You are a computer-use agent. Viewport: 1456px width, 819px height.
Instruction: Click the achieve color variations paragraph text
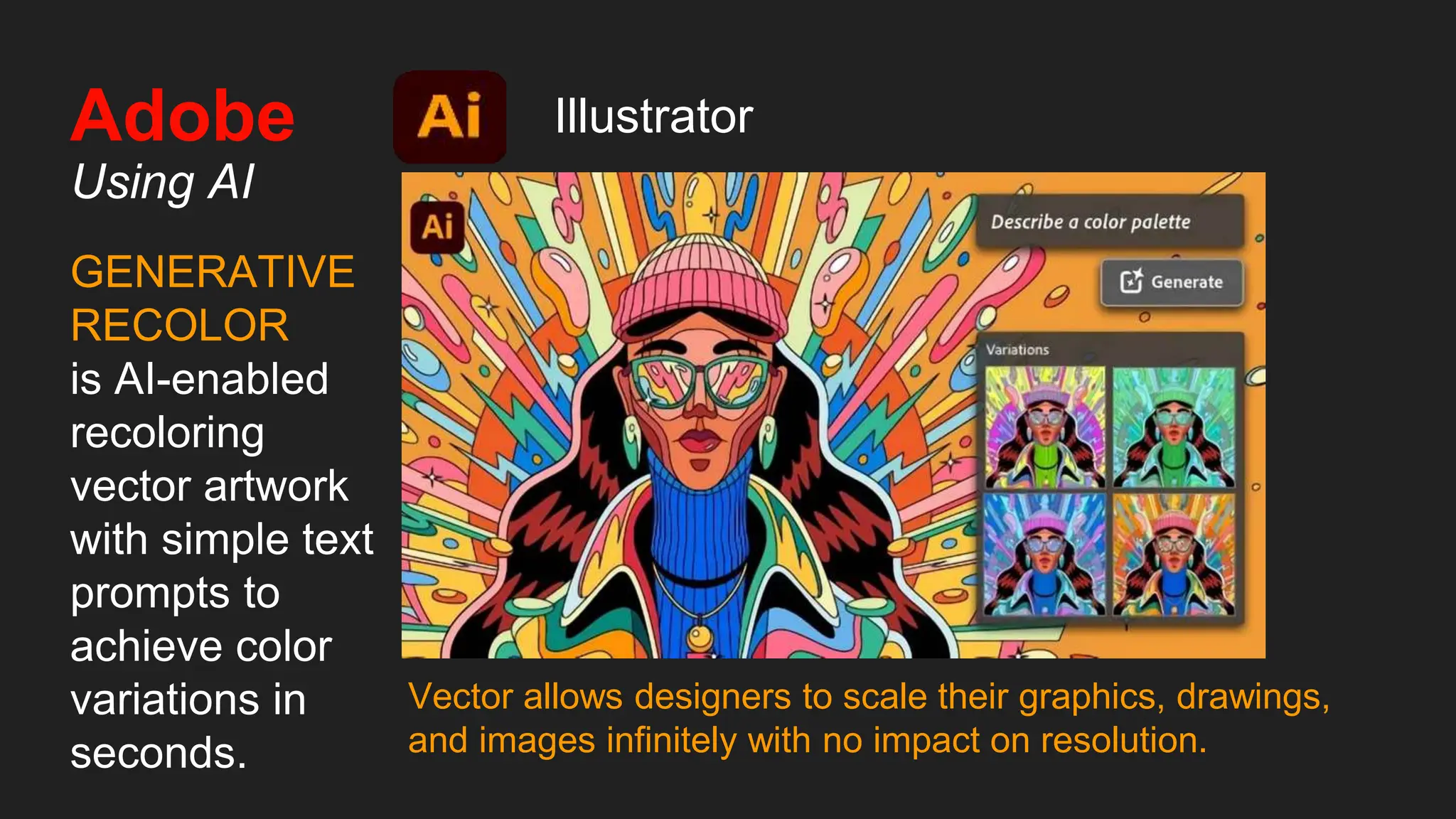pyautogui.click(x=222, y=566)
